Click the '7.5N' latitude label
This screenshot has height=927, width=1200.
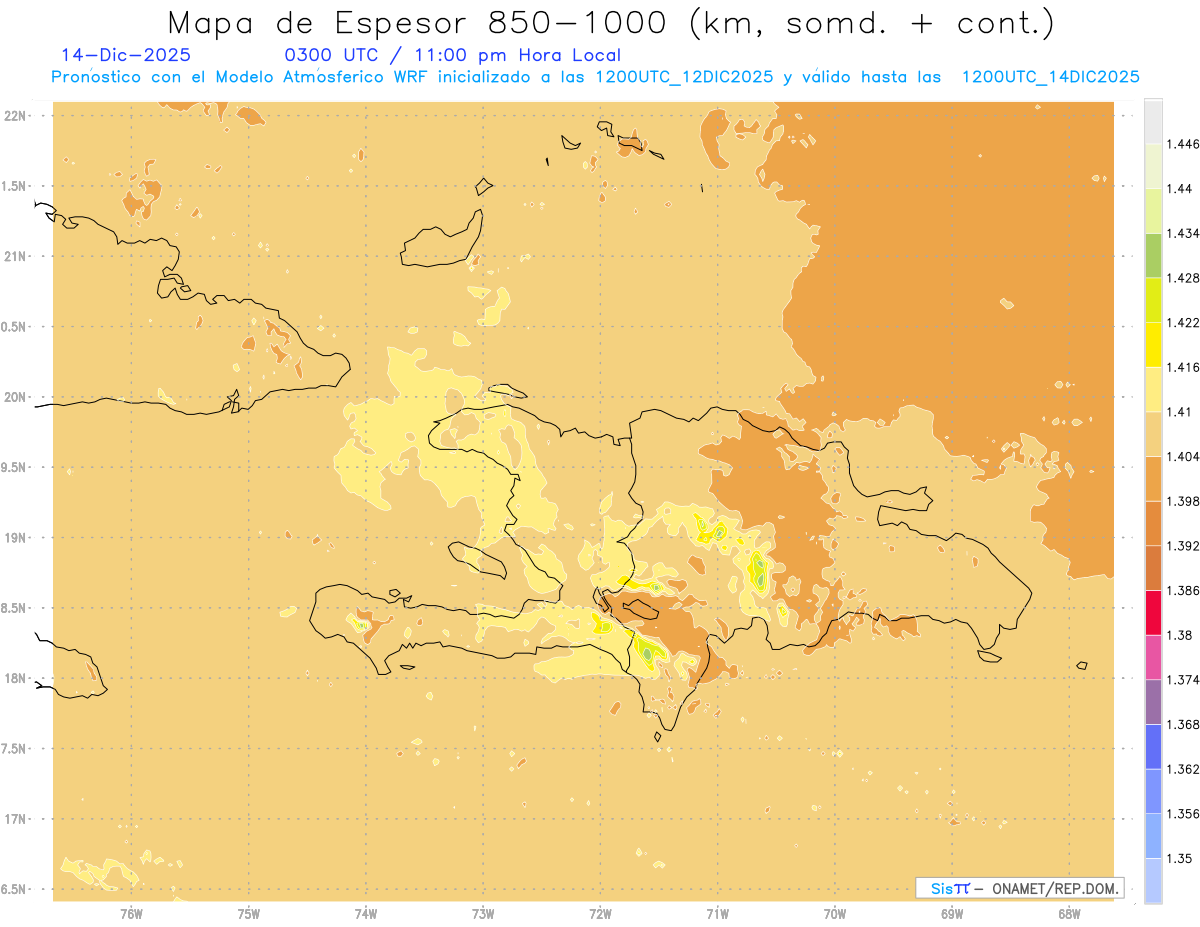pos(15,749)
